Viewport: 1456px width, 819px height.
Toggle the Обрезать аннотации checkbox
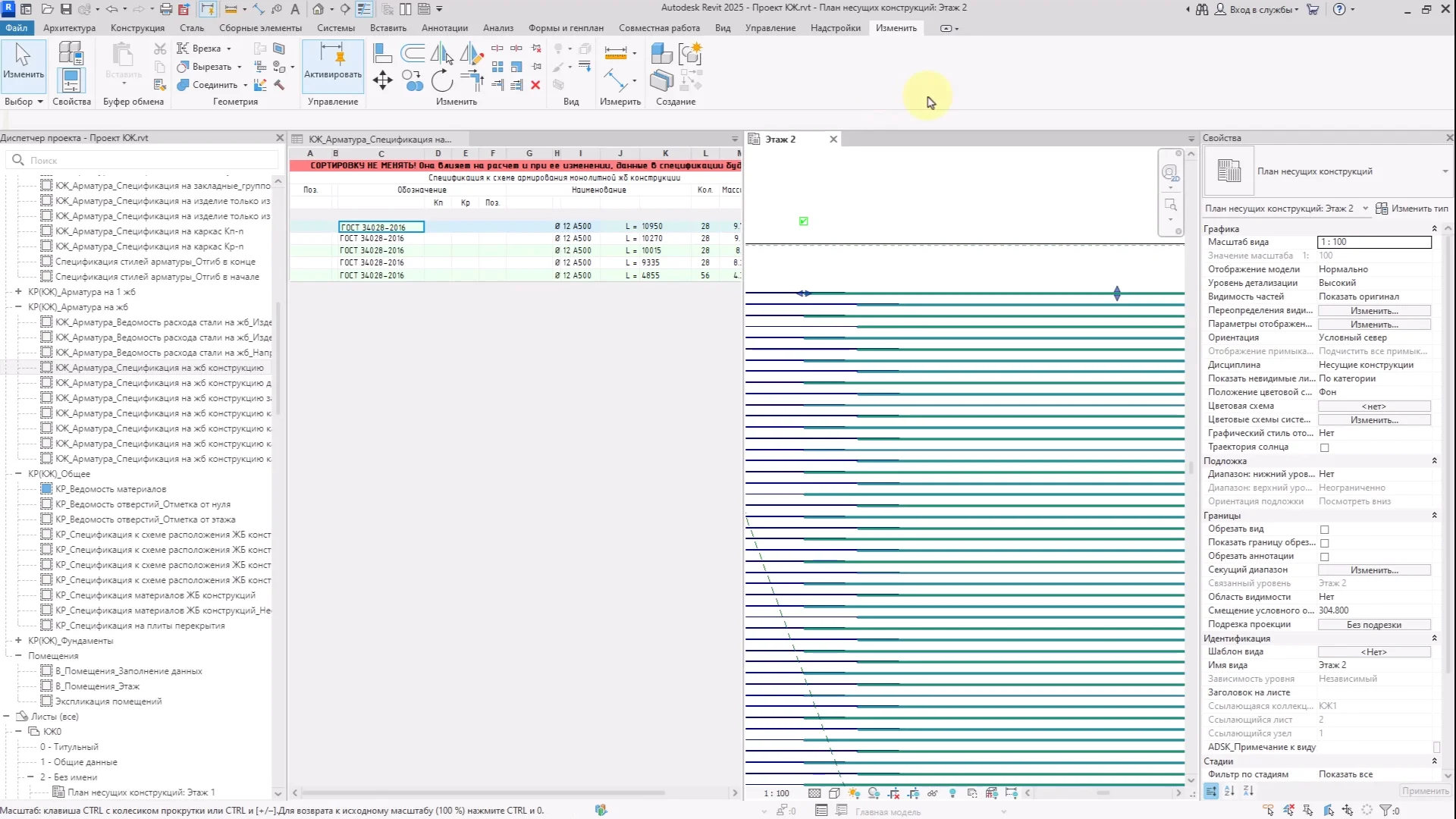coord(1325,557)
